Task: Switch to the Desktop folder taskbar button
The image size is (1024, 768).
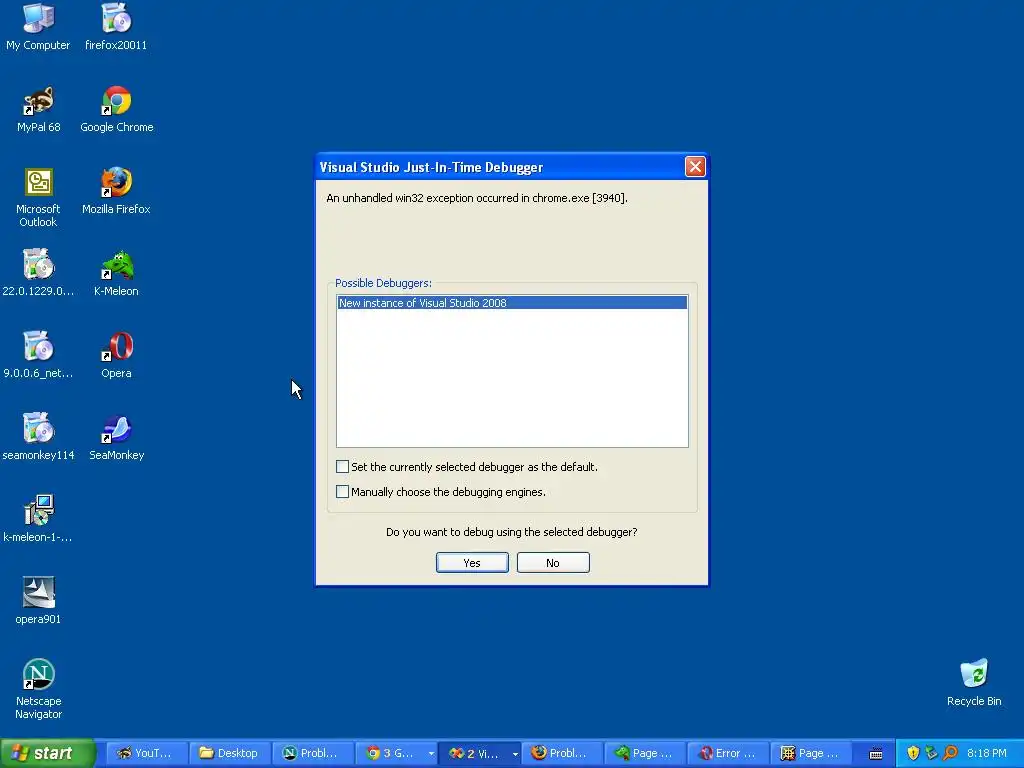Action: tap(229, 753)
